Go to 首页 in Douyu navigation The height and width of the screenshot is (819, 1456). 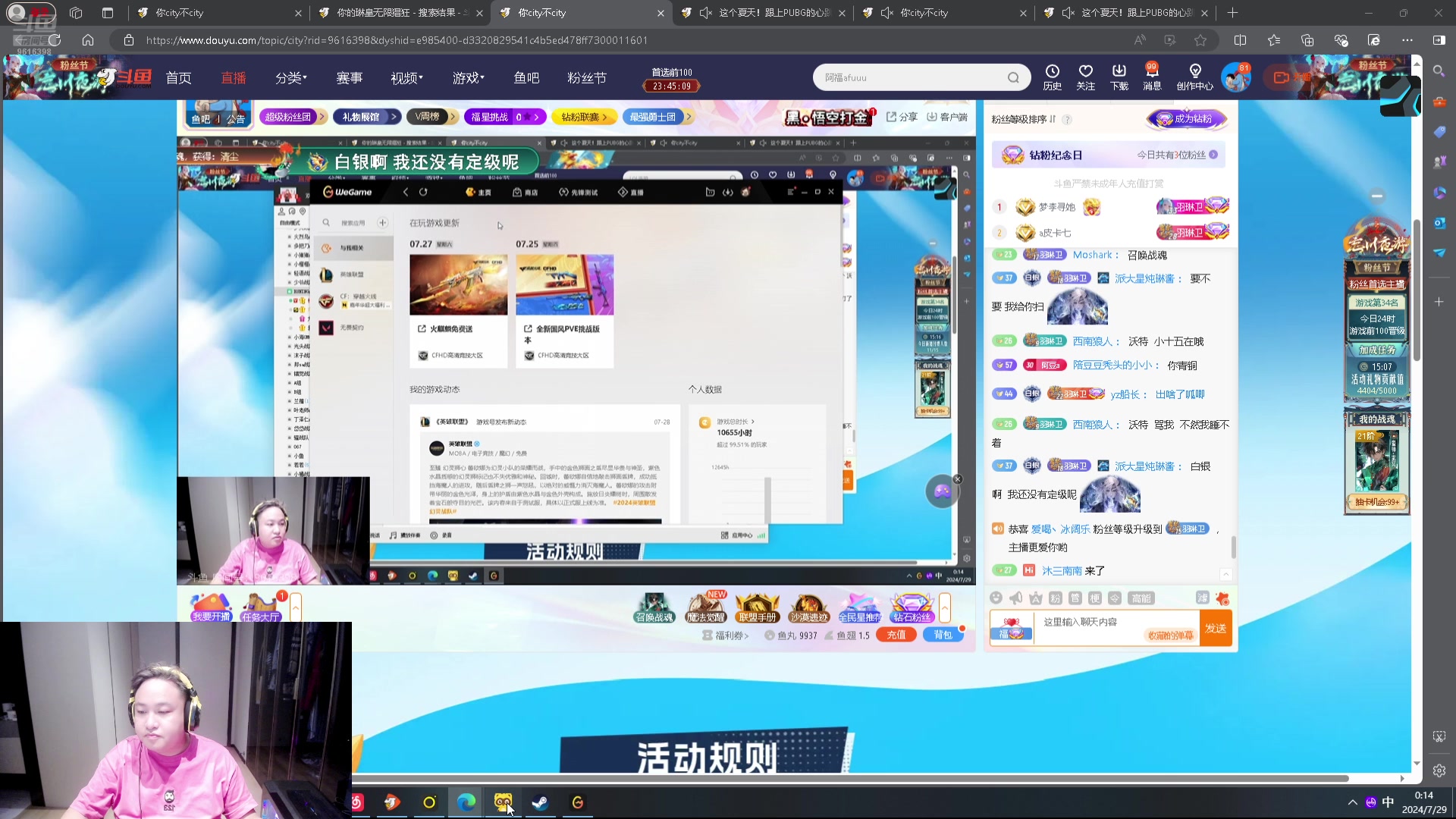click(x=178, y=77)
